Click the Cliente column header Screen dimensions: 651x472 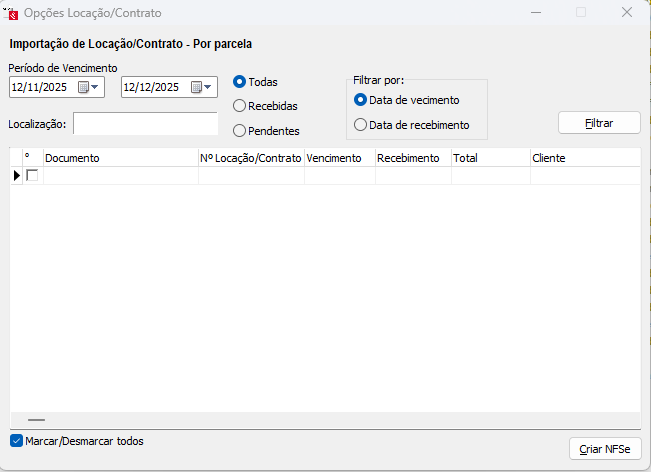point(584,158)
